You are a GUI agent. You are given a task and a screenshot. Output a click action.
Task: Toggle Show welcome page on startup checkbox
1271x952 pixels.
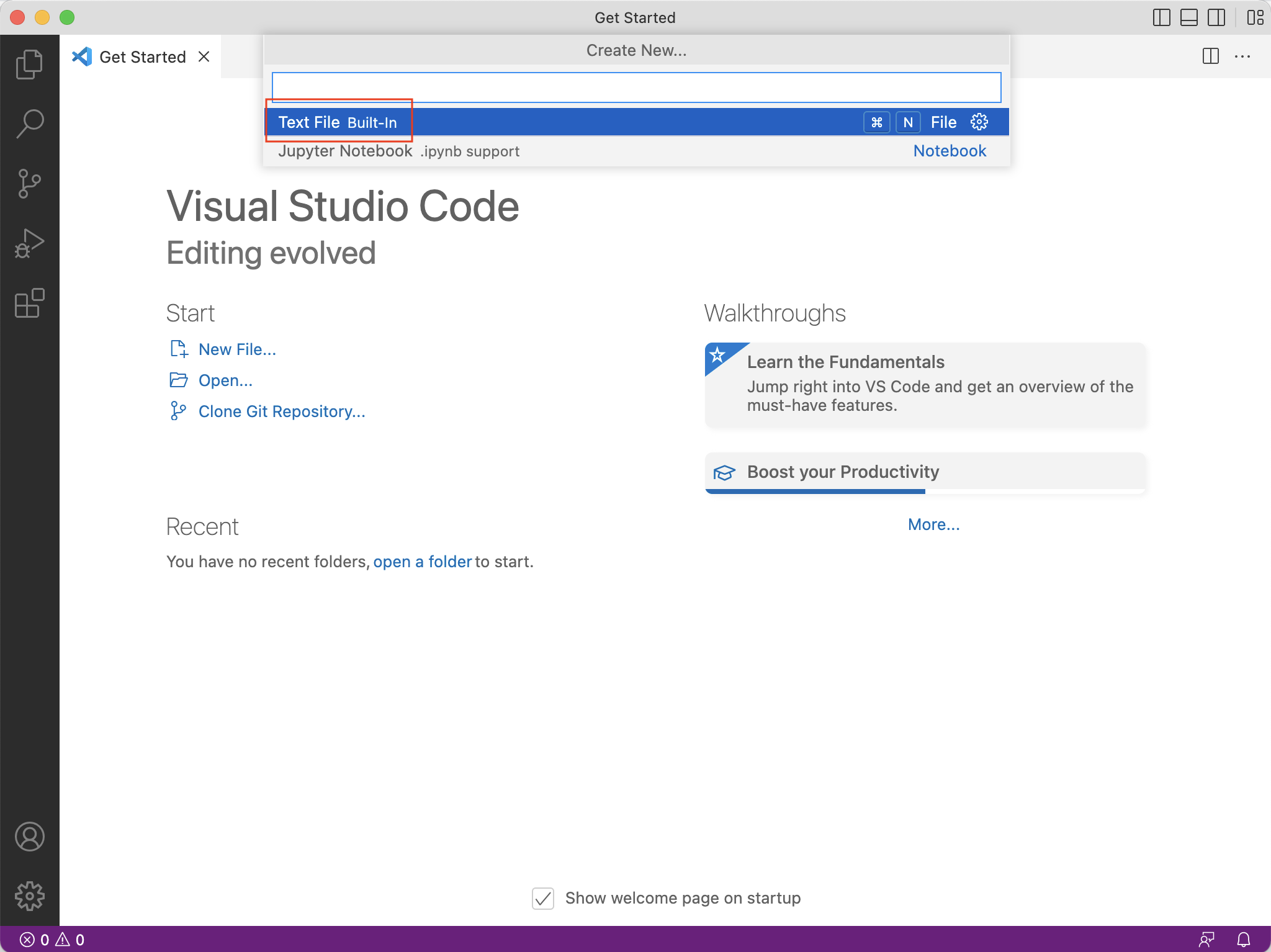tap(543, 898)
